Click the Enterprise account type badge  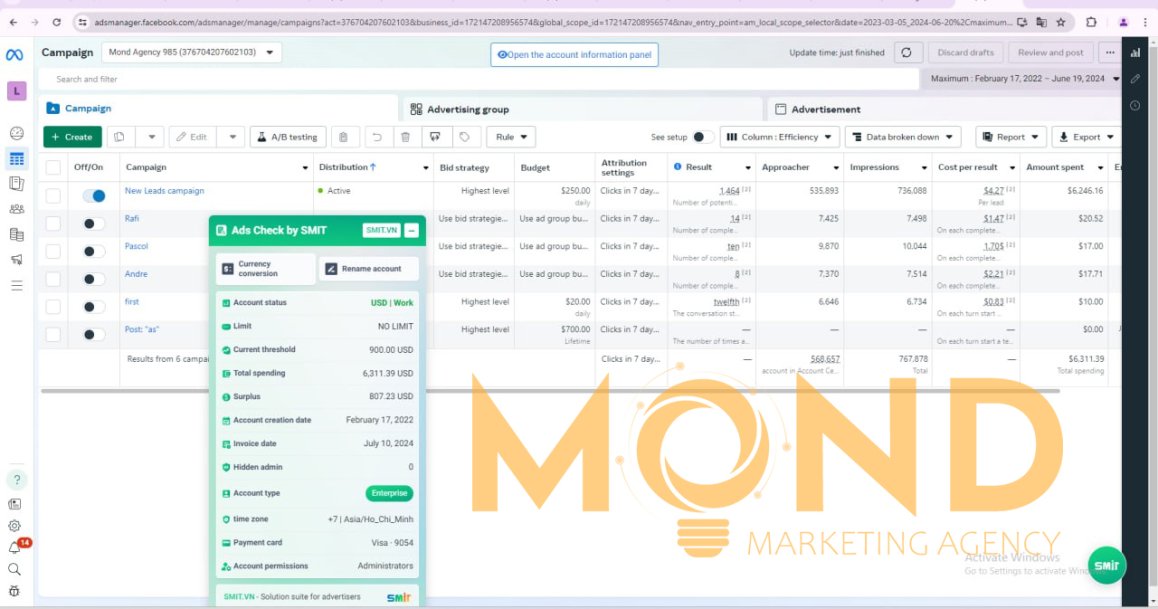coord(389,493)
